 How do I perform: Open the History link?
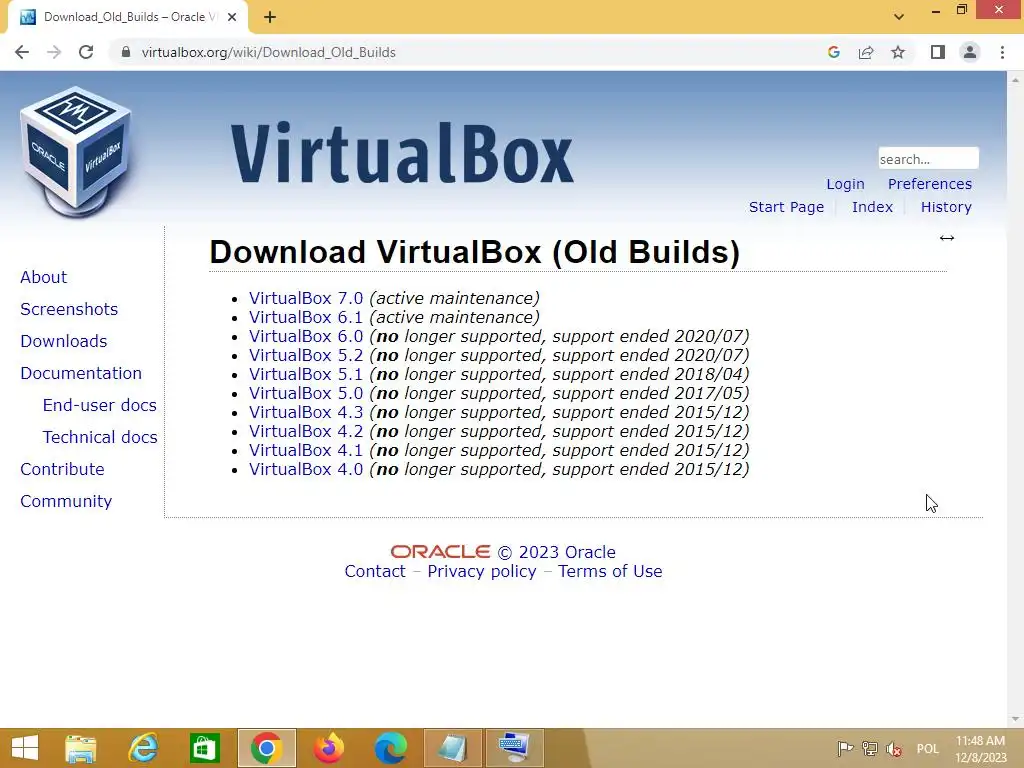(x=946, y=207)
